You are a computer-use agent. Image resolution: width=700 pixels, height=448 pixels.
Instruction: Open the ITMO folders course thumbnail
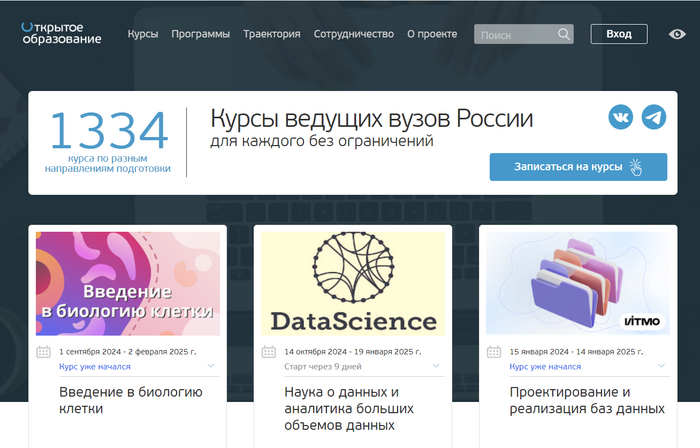[x=578, y=283]
